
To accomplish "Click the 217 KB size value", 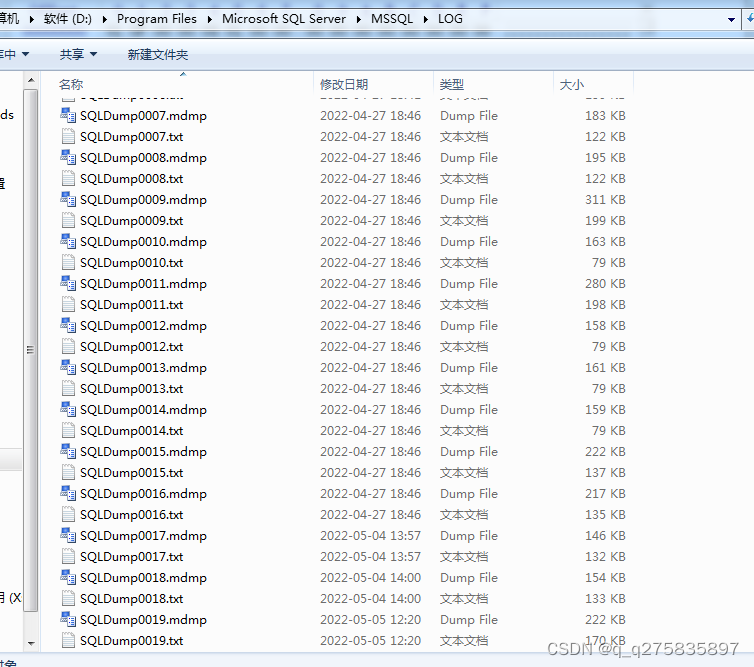I will click(605, 493).
